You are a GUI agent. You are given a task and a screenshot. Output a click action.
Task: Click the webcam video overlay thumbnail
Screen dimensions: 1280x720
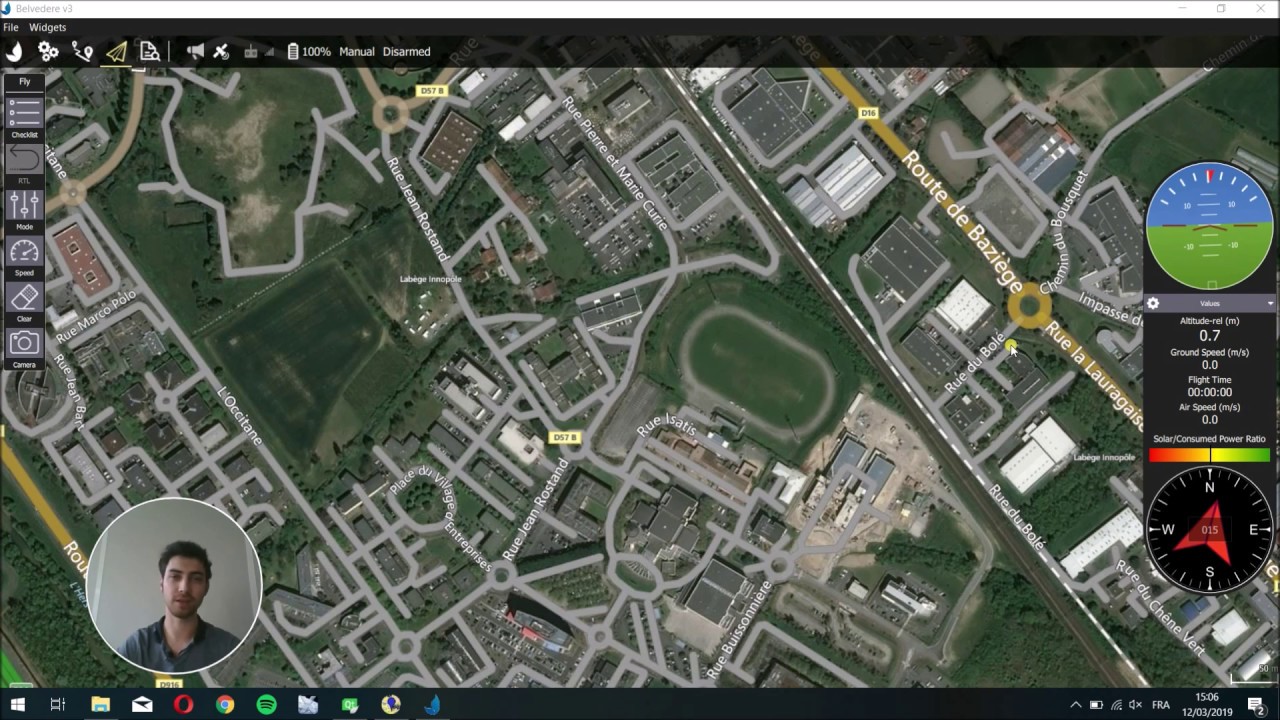pyautogui.click(x=174, y=585)
